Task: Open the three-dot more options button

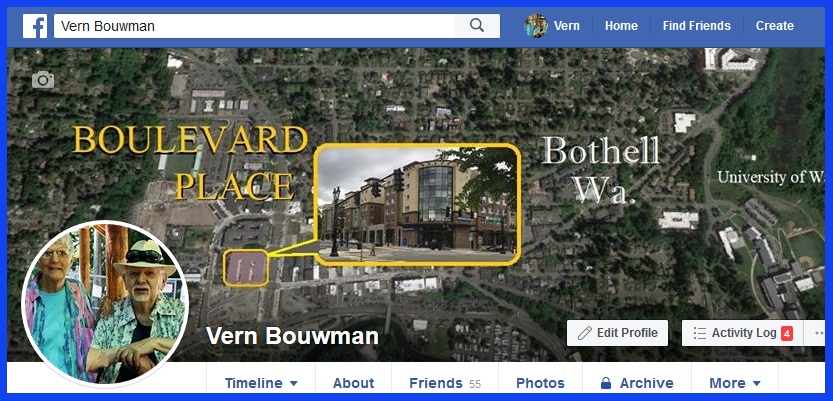Action: (818, 333)
